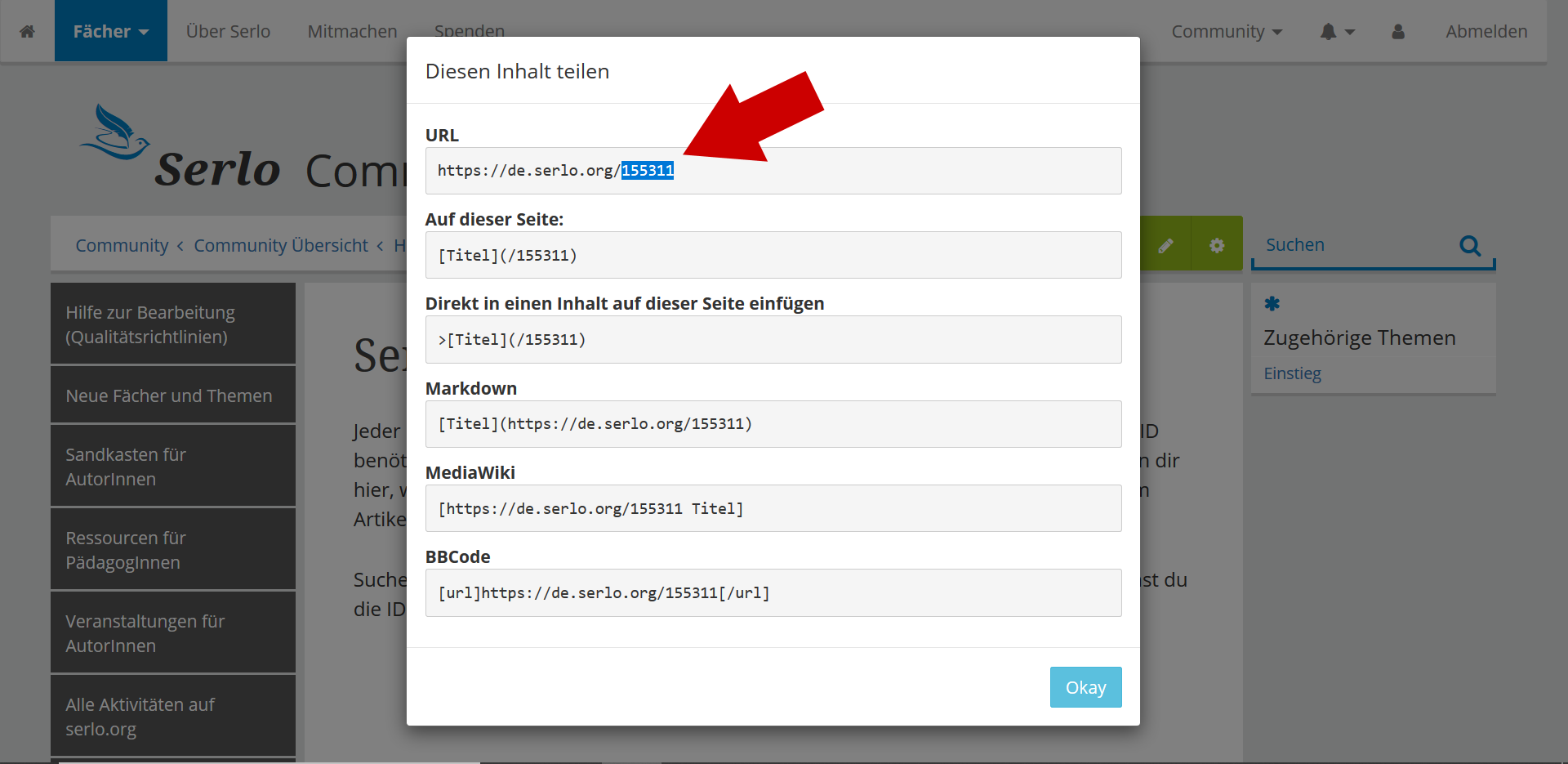Open Veranstaltungen für AutorInnen sidebar item

coord(173,632)
